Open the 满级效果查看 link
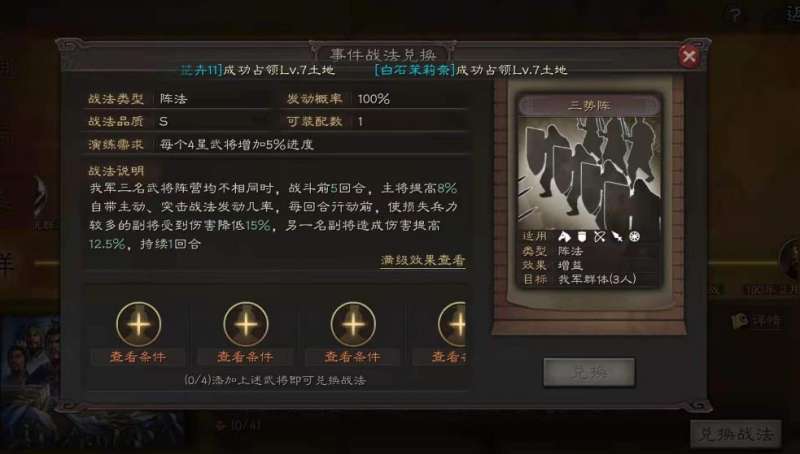Screen dimensions: 800x454 (422, 261)
